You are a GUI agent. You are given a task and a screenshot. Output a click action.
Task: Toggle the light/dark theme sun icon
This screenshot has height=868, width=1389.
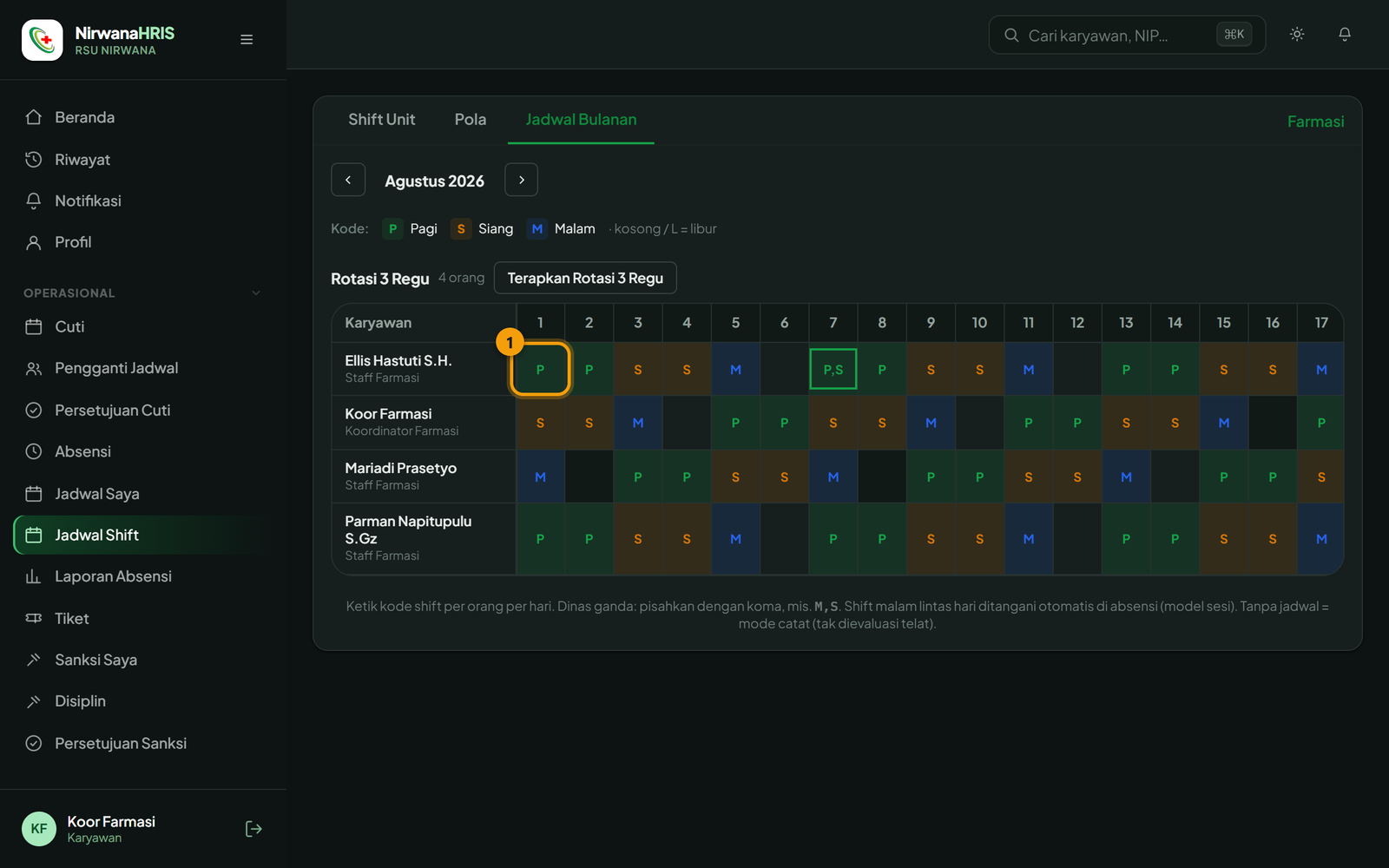click(1297, 35)
